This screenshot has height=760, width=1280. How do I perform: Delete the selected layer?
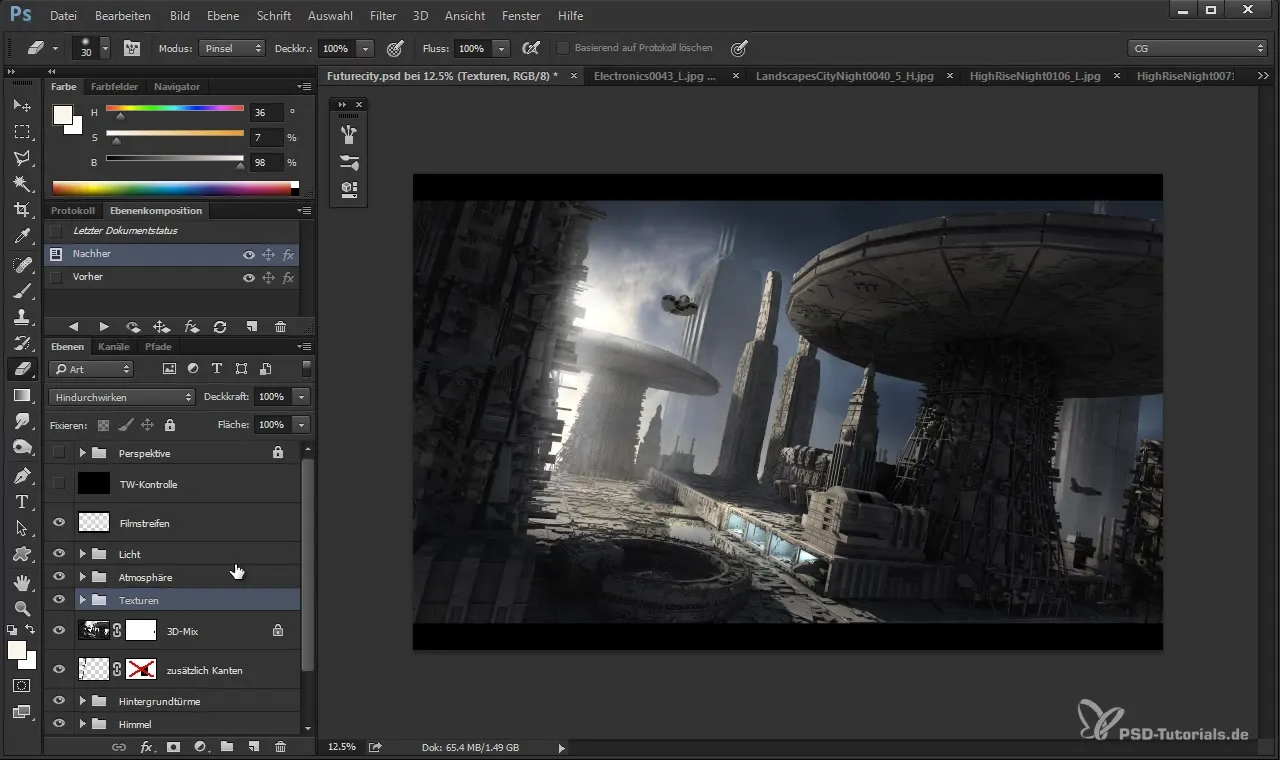click(x=280, y=746)
